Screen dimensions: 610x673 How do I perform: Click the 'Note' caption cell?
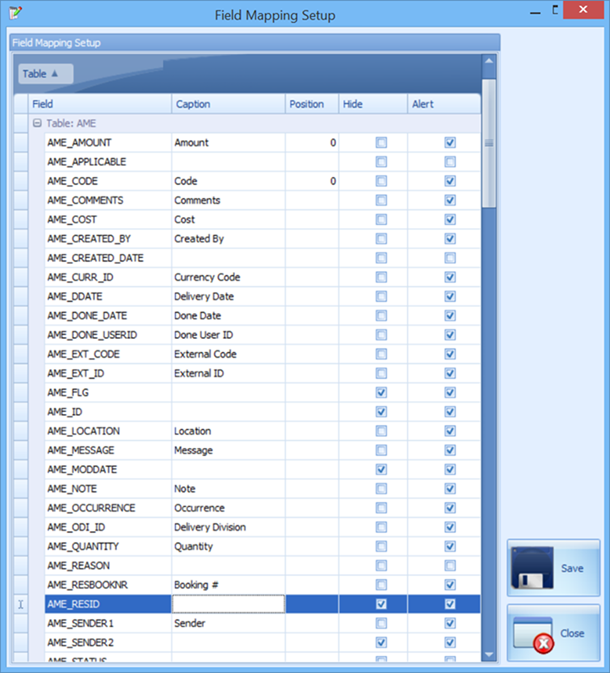coord(228,489)
